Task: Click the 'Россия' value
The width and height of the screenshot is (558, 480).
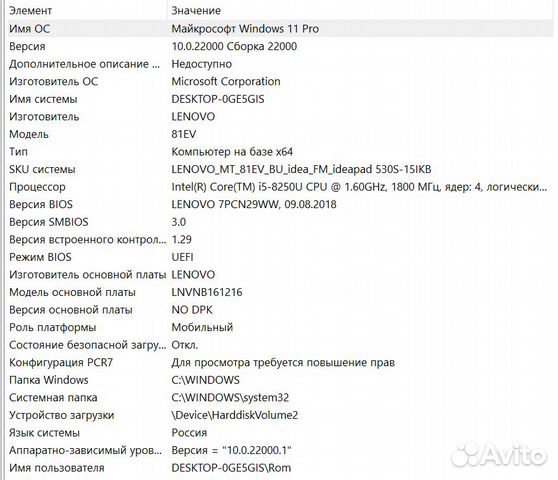Action: [189, 433]
